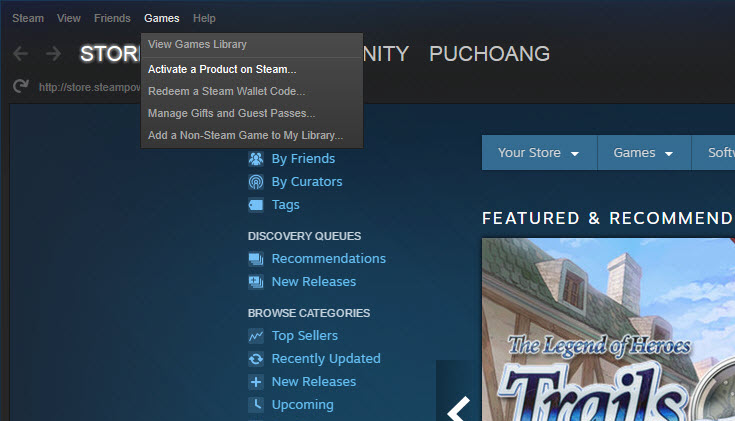Screen dimensions: 735x421
Task: Choose View Games Library
Action: [252, 45]
